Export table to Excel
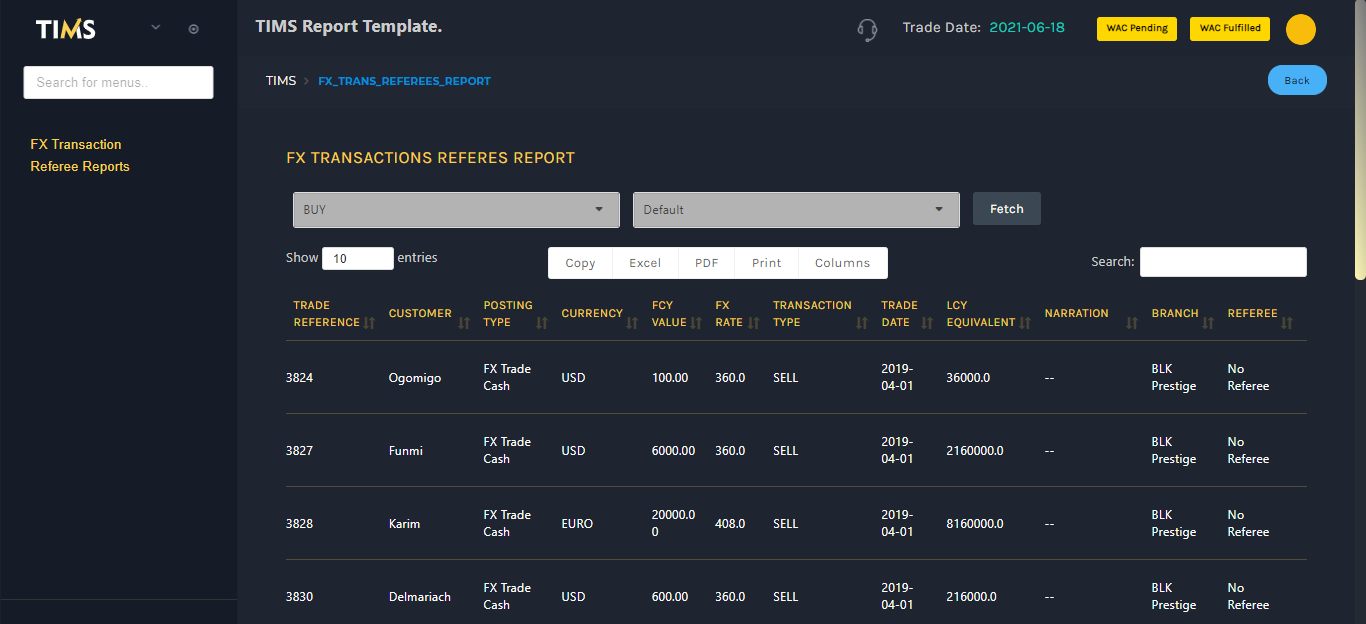The width and height of the screenshot is (1366, 624). 645,263
